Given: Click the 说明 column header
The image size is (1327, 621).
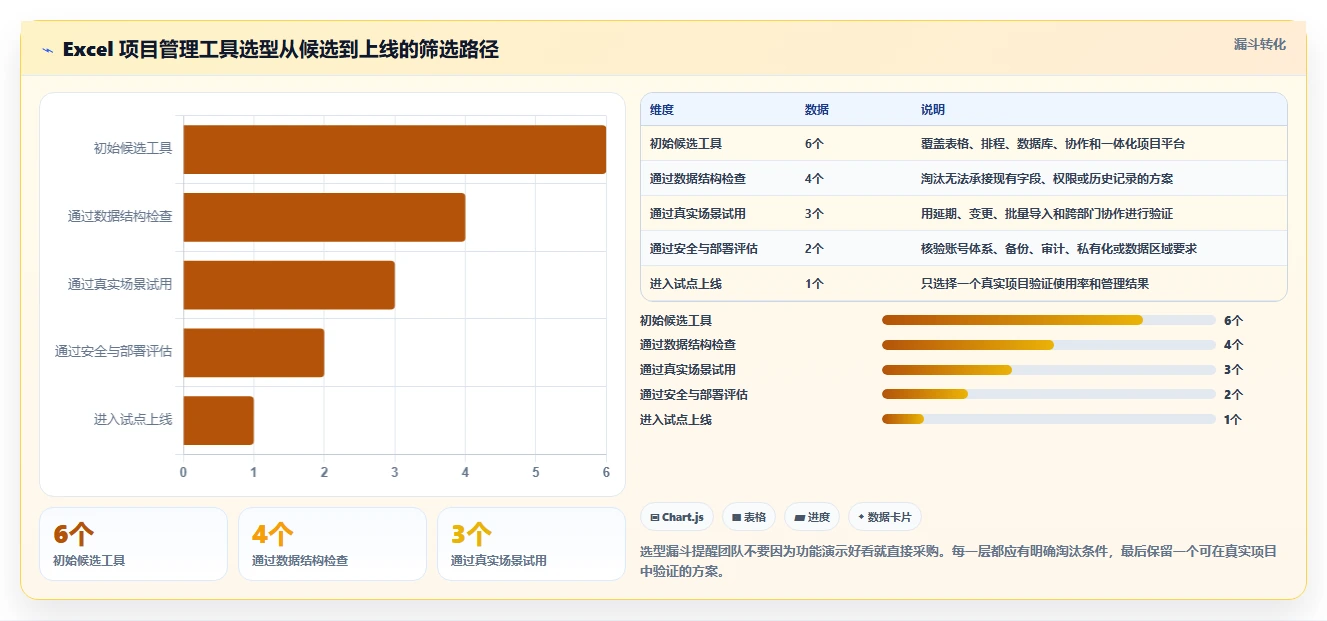Looking at the screenshot, I should (x=933, y=109).
